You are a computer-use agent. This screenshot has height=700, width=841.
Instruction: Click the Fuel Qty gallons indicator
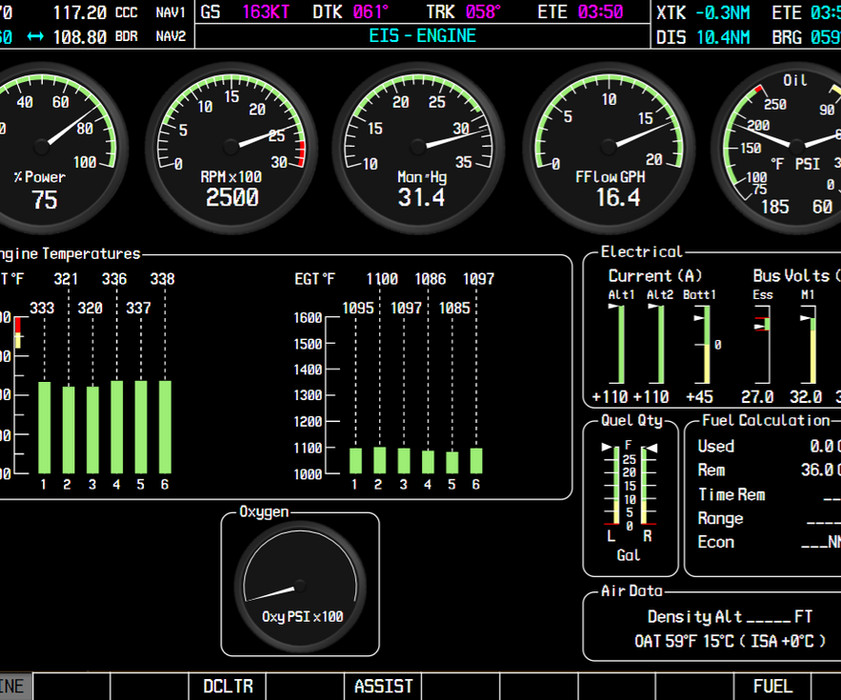tap(628, 490)
